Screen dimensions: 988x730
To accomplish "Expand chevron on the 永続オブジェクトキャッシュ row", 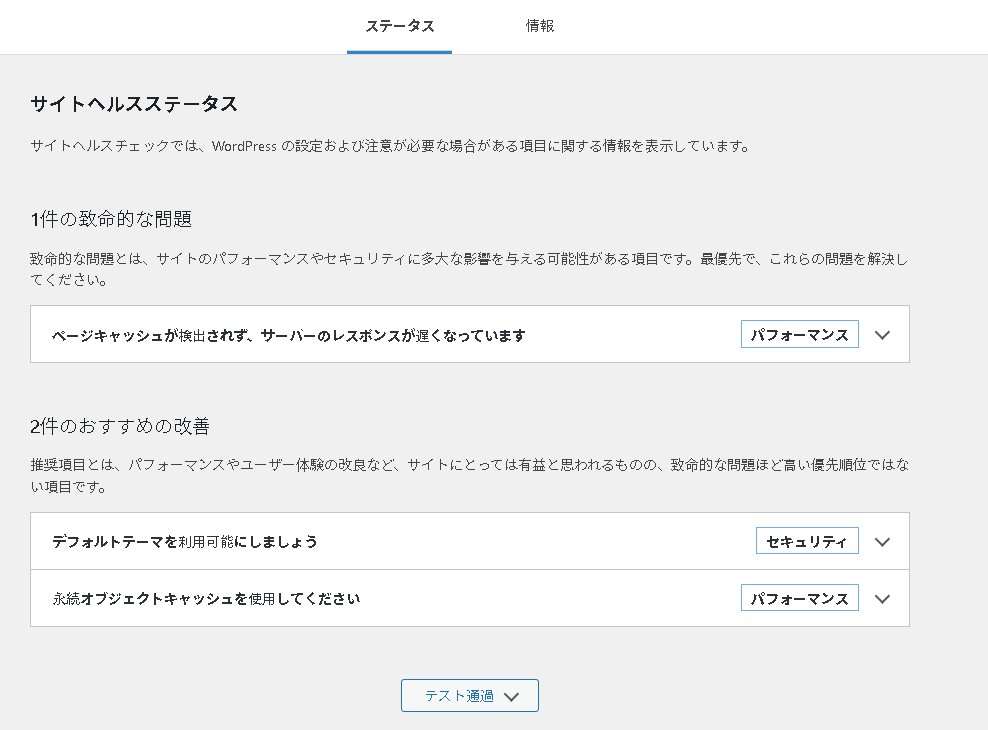I will coord(882,599).
